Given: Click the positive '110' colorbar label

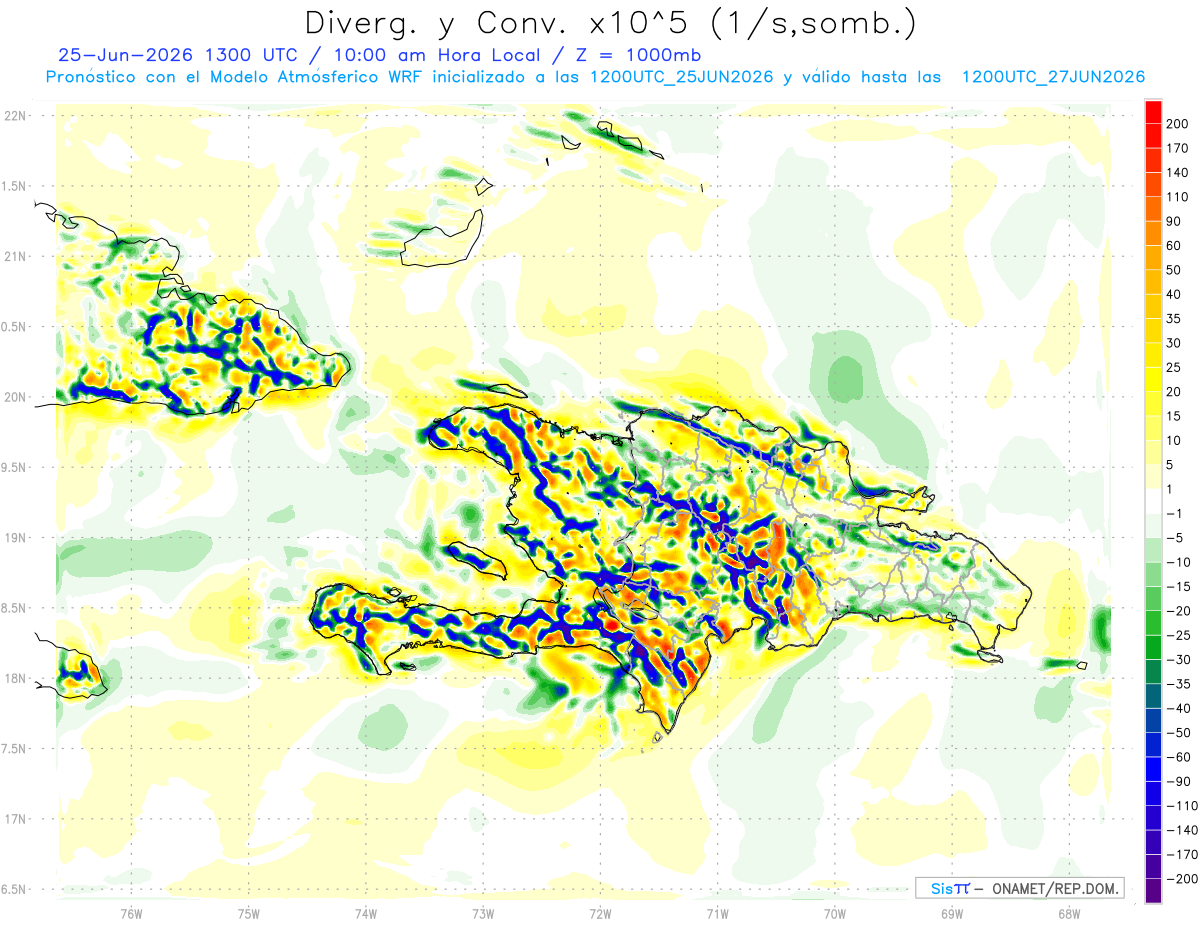Looking at the screenshot, I should pos(1176,197).
